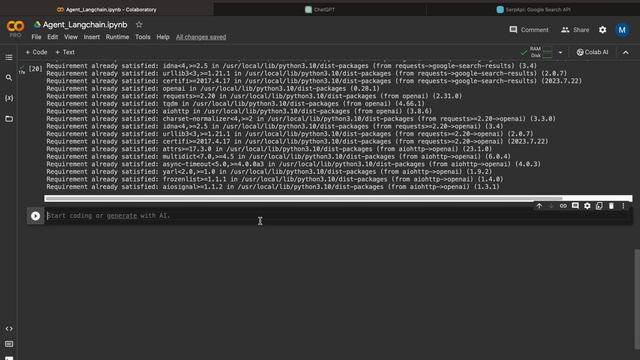The image size is (640, 360).
Task: Open the command palette icon
Action: (9, 344)
